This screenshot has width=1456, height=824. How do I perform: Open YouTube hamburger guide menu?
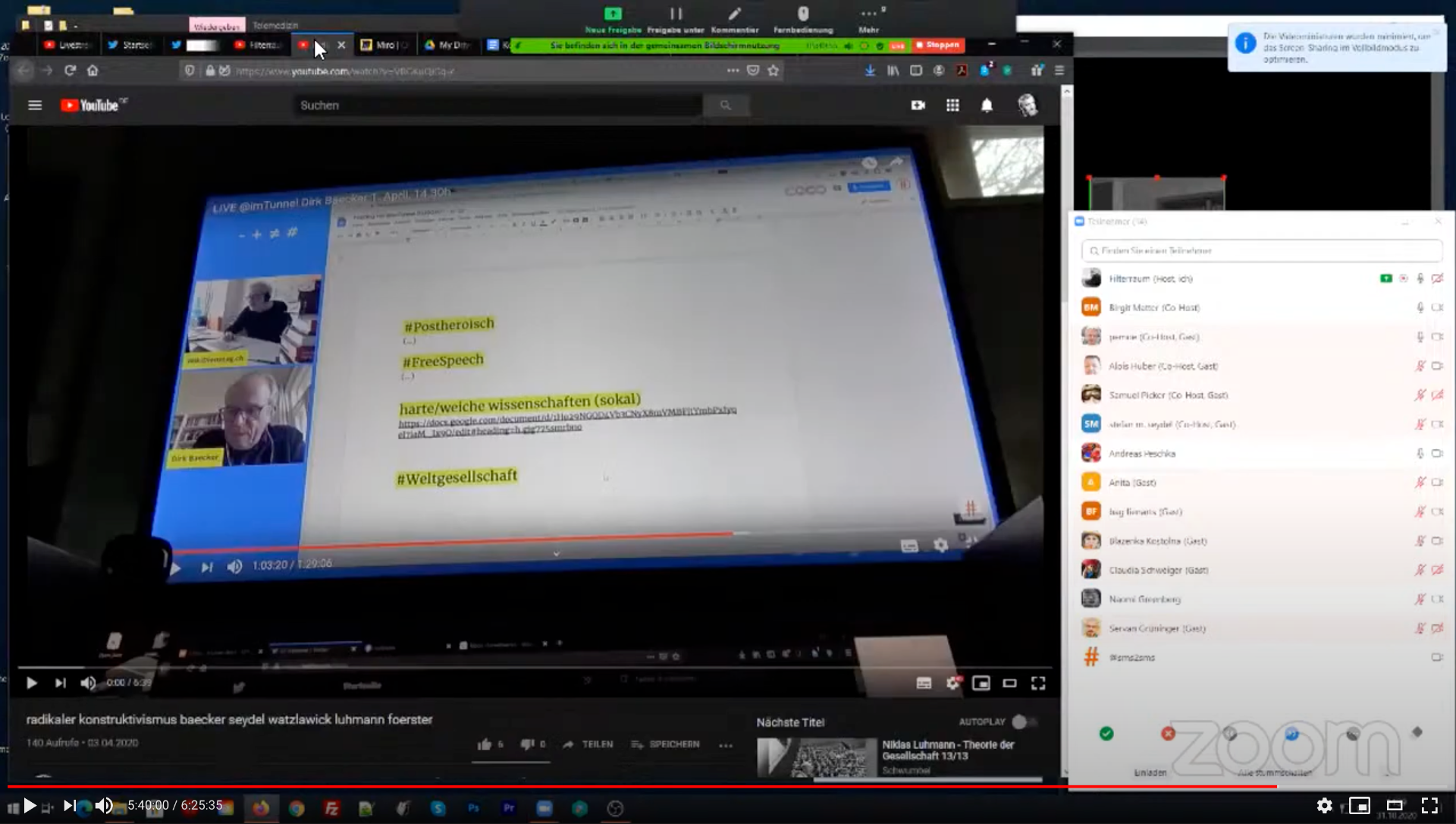click(x=35, y=105)
